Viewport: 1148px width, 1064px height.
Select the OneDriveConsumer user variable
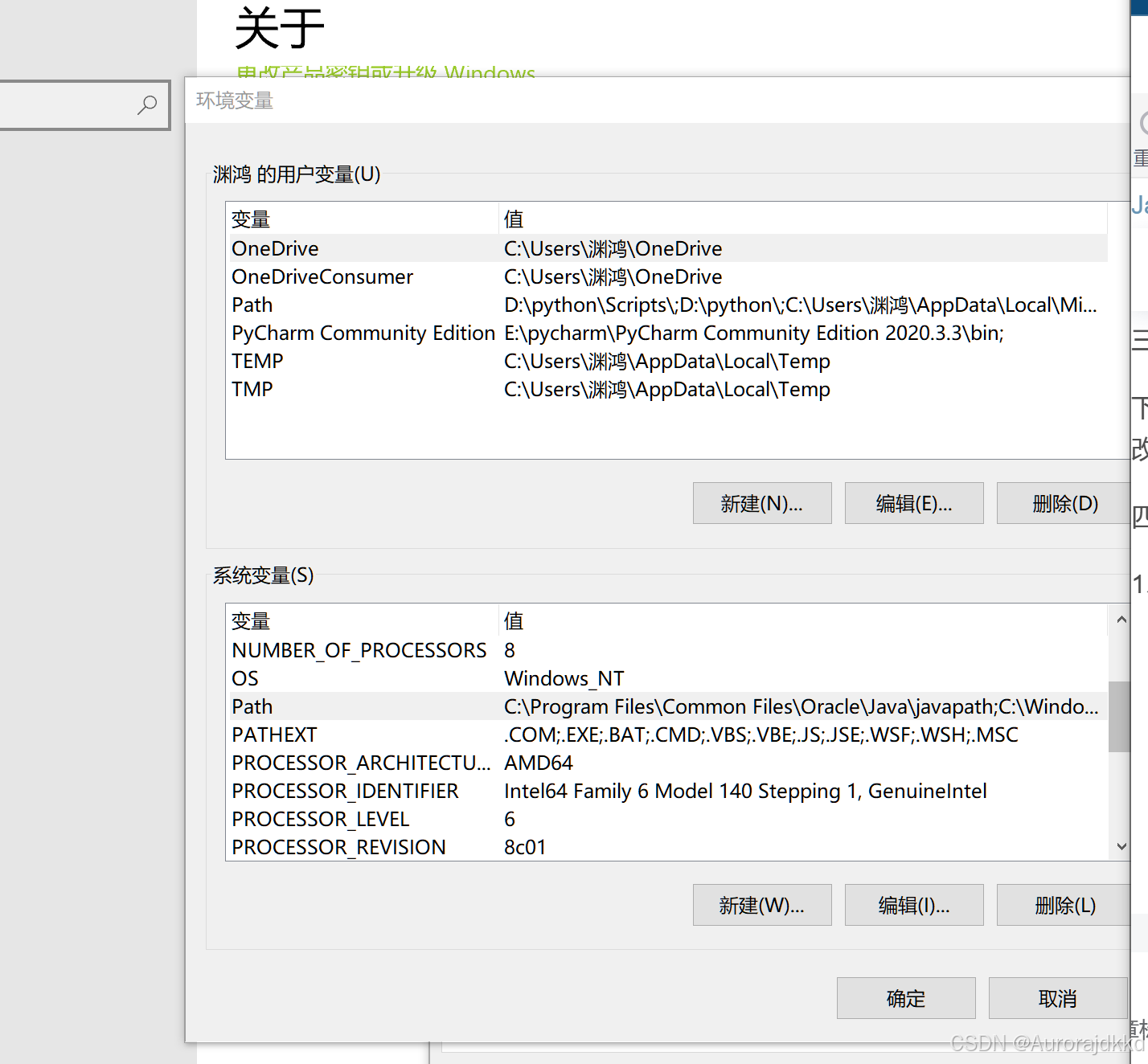point(362,276)
